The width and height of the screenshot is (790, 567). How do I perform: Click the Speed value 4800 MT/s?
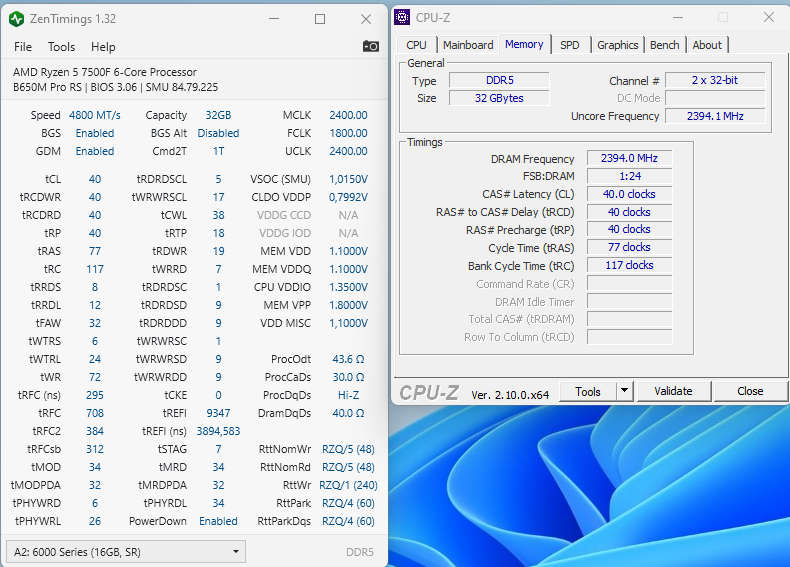(x=95, y=115)
